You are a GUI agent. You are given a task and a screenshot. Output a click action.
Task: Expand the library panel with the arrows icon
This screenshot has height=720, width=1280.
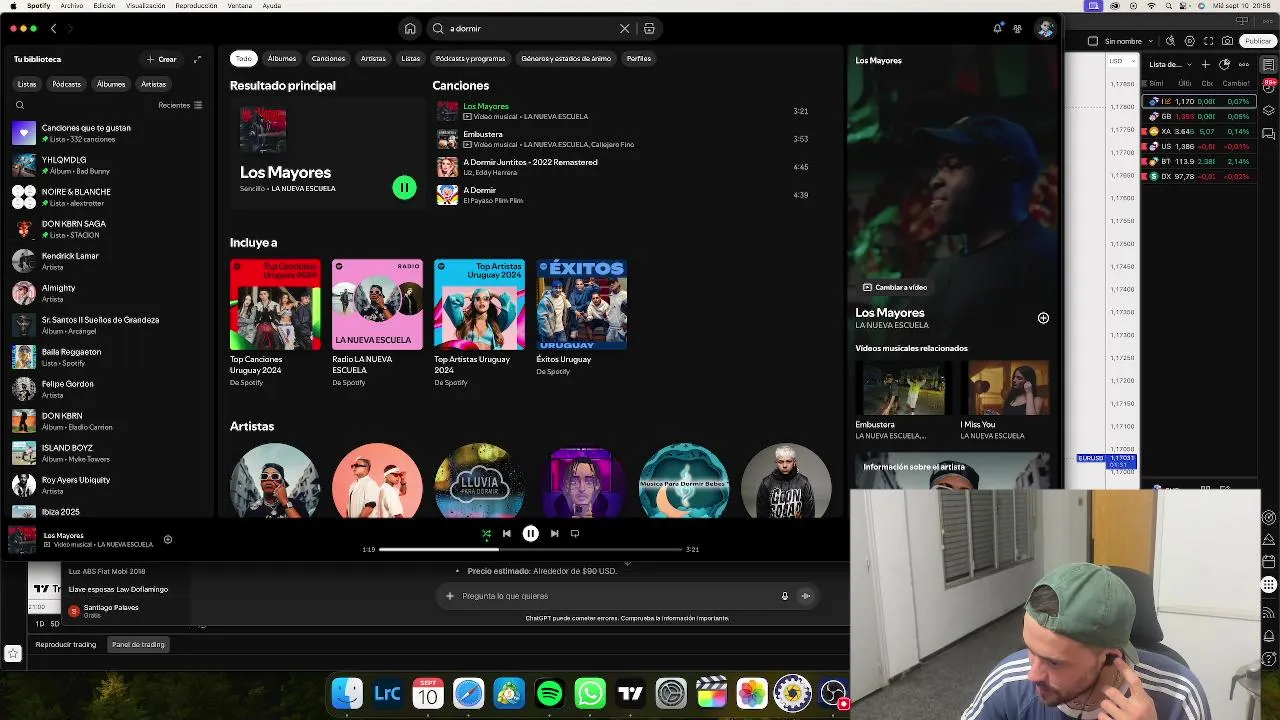[197, 59]
